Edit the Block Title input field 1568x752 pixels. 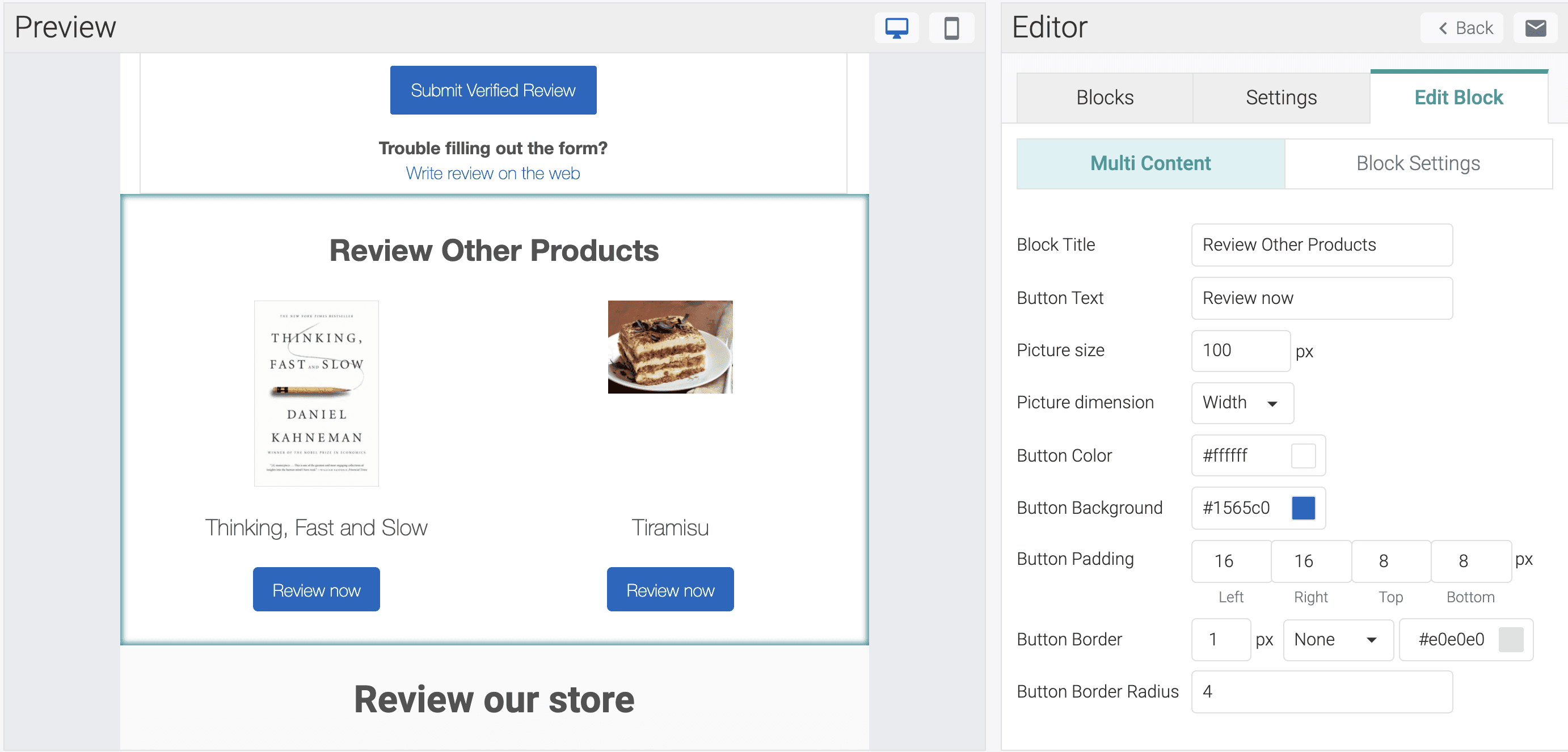coord(1321,244)
